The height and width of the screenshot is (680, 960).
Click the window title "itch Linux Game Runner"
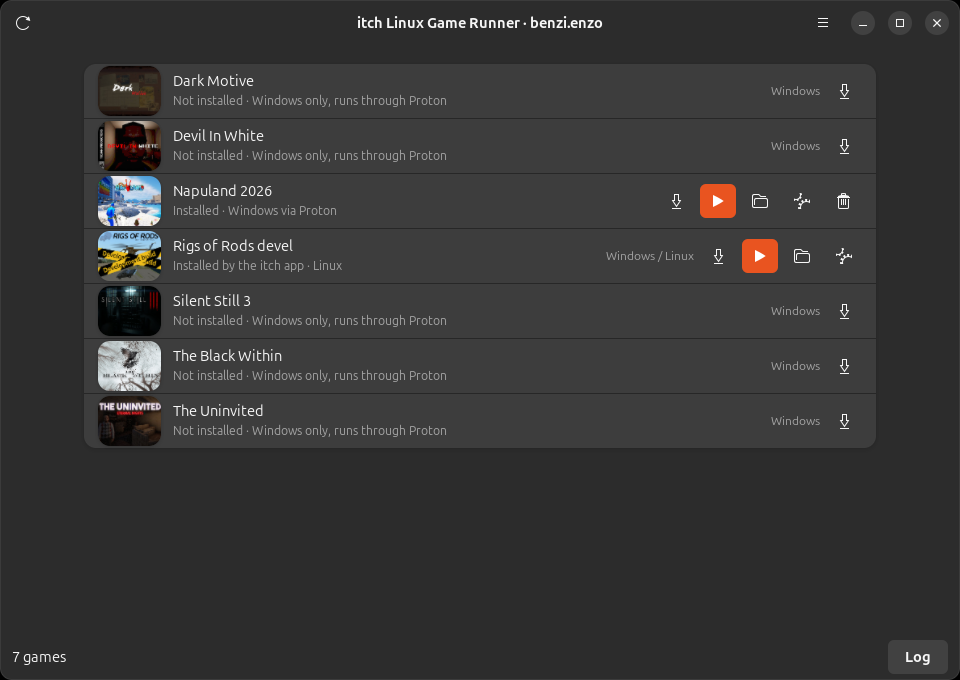point(438,23)
